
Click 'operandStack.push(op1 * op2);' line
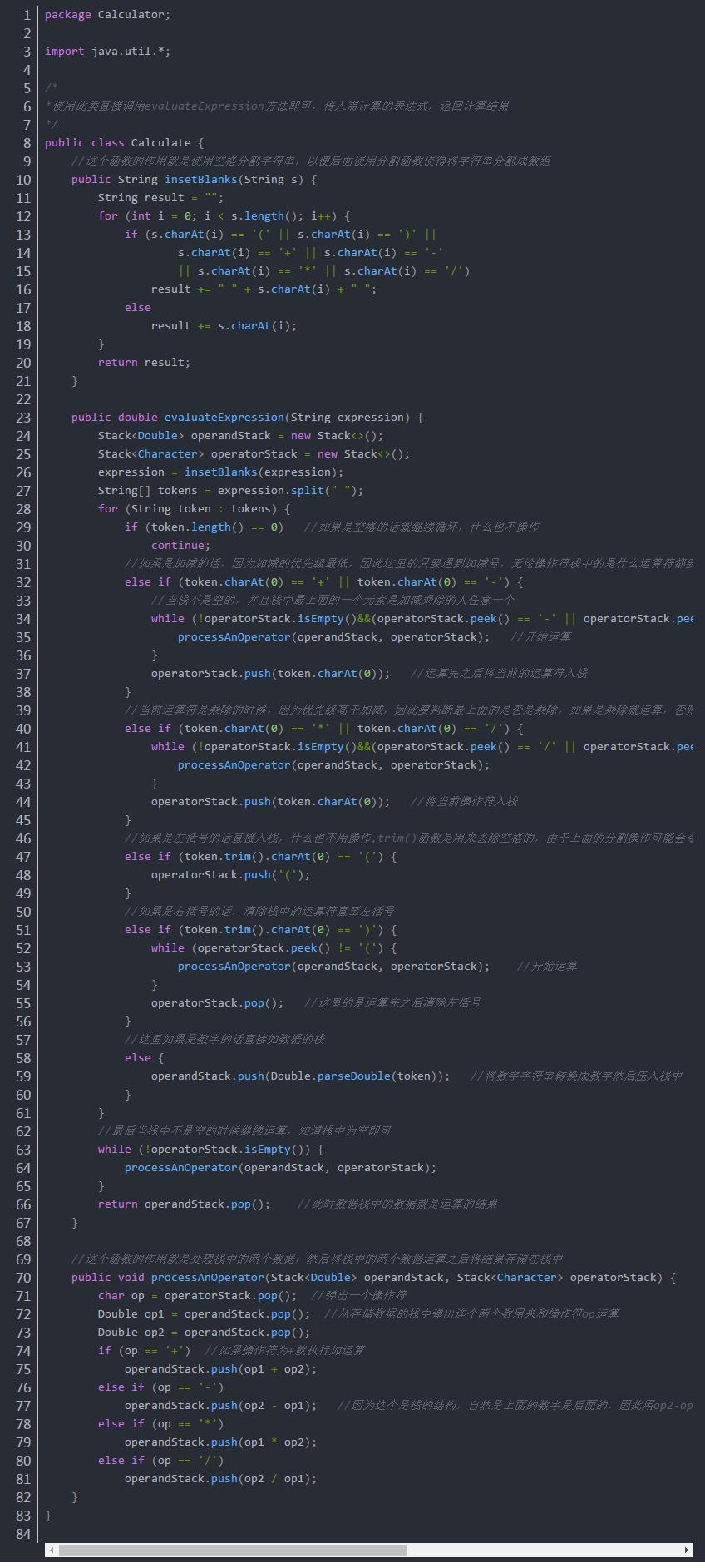coord(221,1442)
